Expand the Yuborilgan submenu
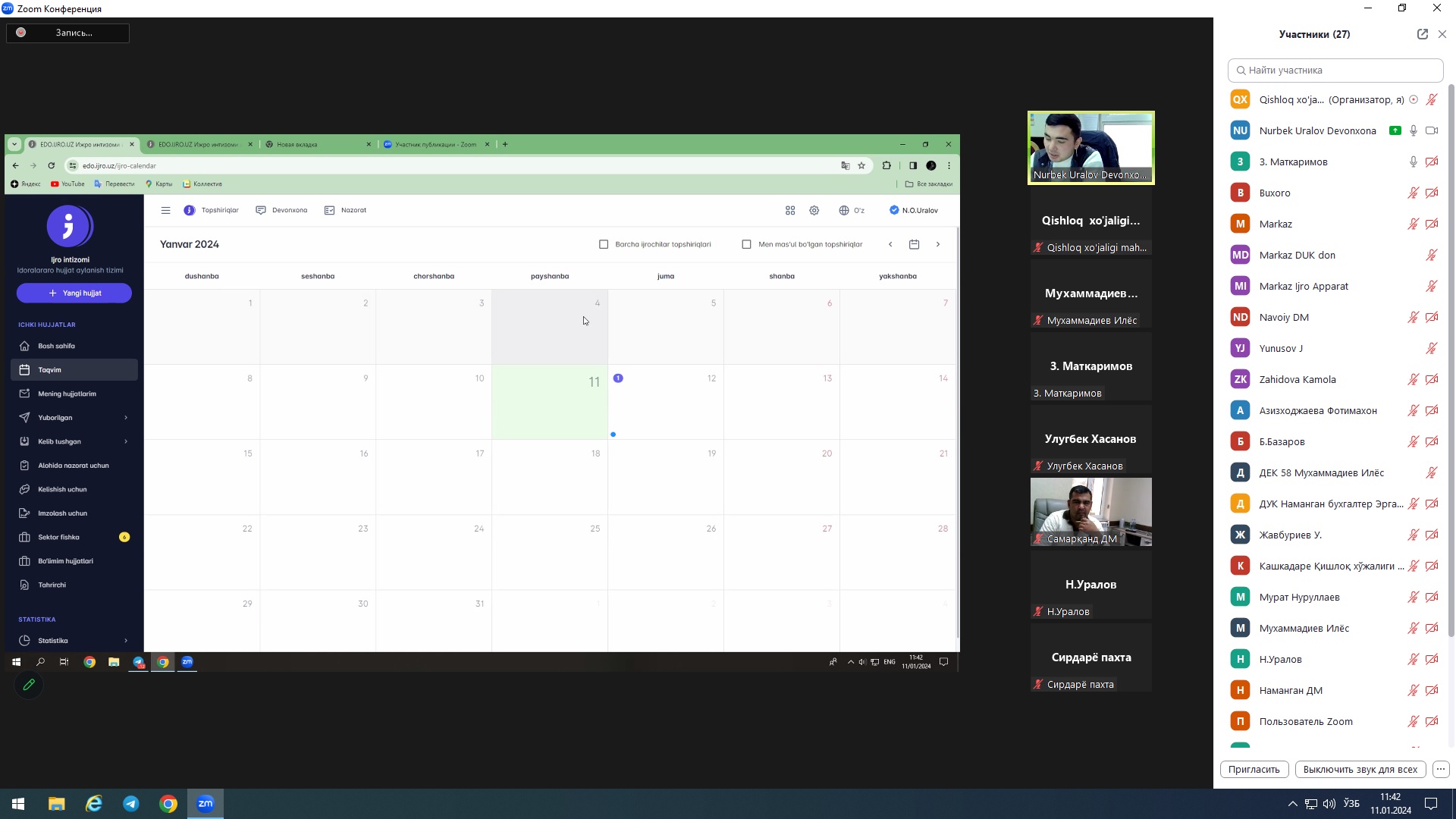Viewport: 1456px width, 819px height. (x=126, y=418)
